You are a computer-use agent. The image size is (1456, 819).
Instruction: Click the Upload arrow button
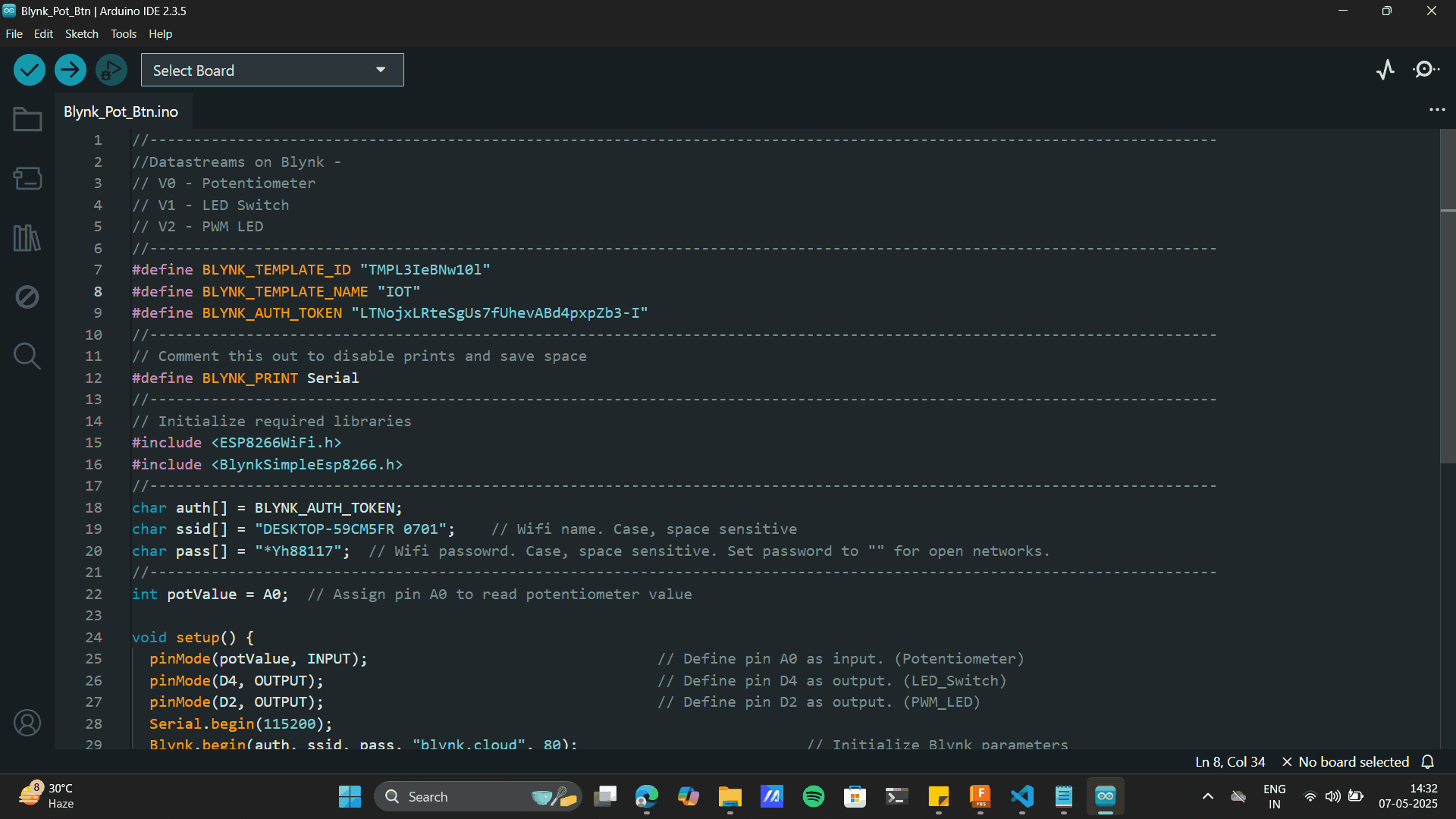[x=70, y=70]
